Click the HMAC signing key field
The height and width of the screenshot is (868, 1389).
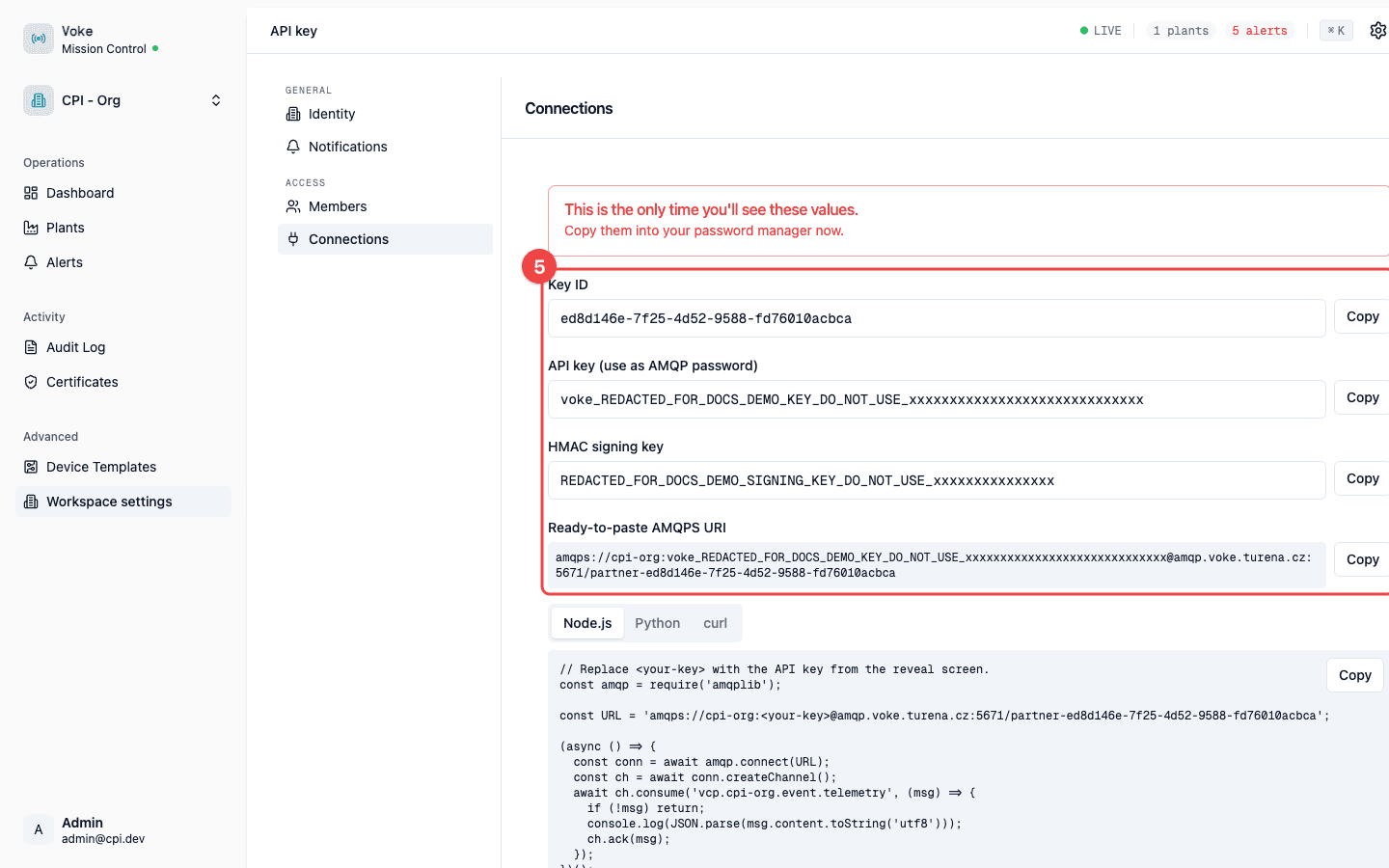tap(937, 480)
